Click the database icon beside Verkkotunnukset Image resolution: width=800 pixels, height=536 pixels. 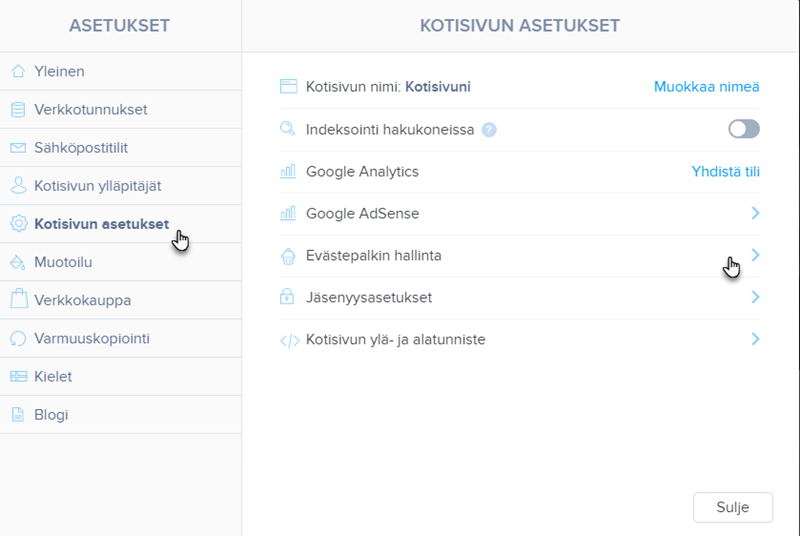click(x=17, y=109)
